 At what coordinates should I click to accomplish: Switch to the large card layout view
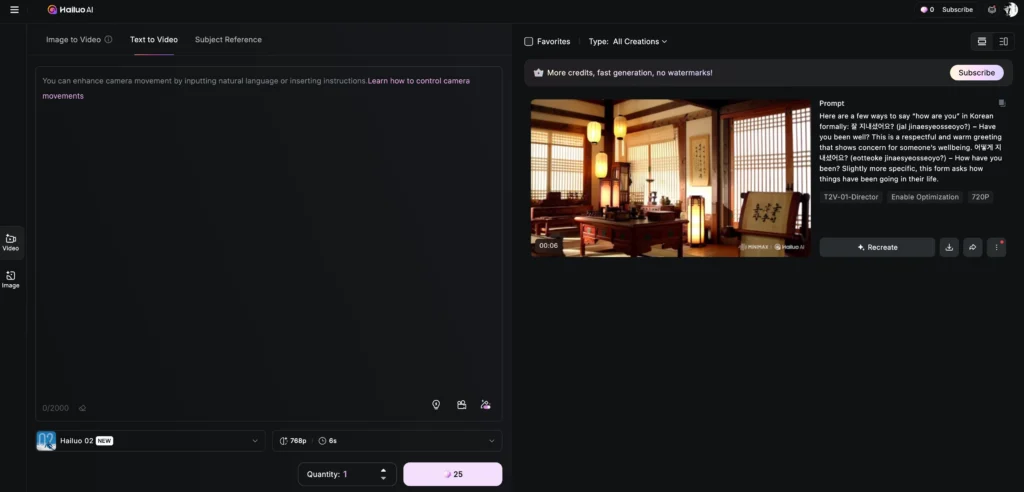(981, 41)
